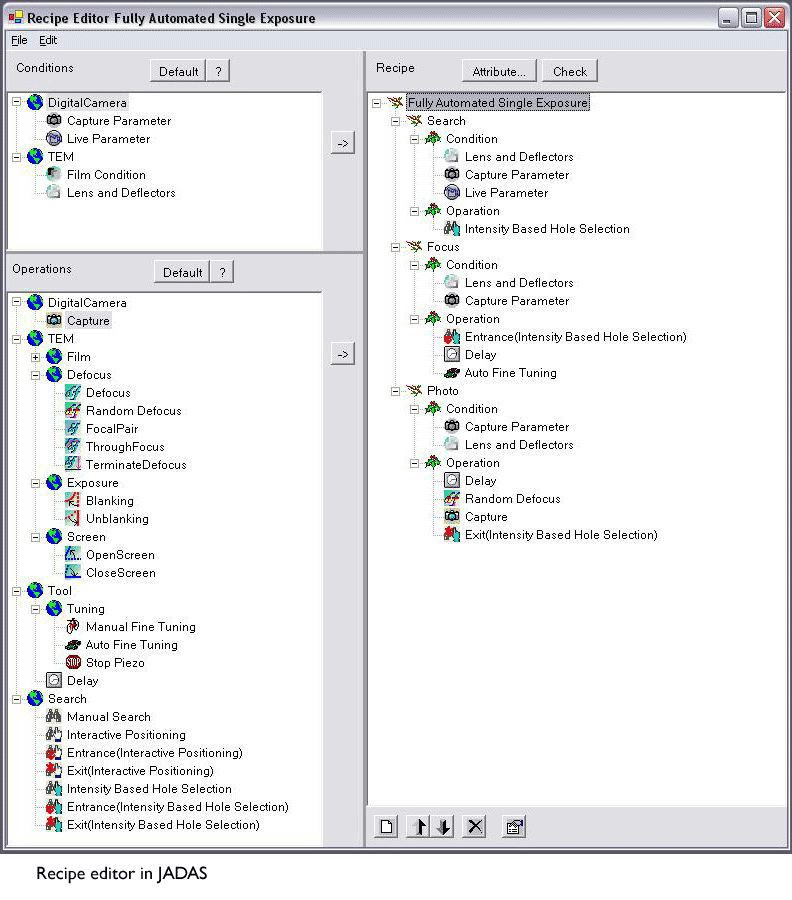Viewport: 792px width, 900px height.
Task: Click Delay clock icon in Operations panel
Action: tap(54, 680)
